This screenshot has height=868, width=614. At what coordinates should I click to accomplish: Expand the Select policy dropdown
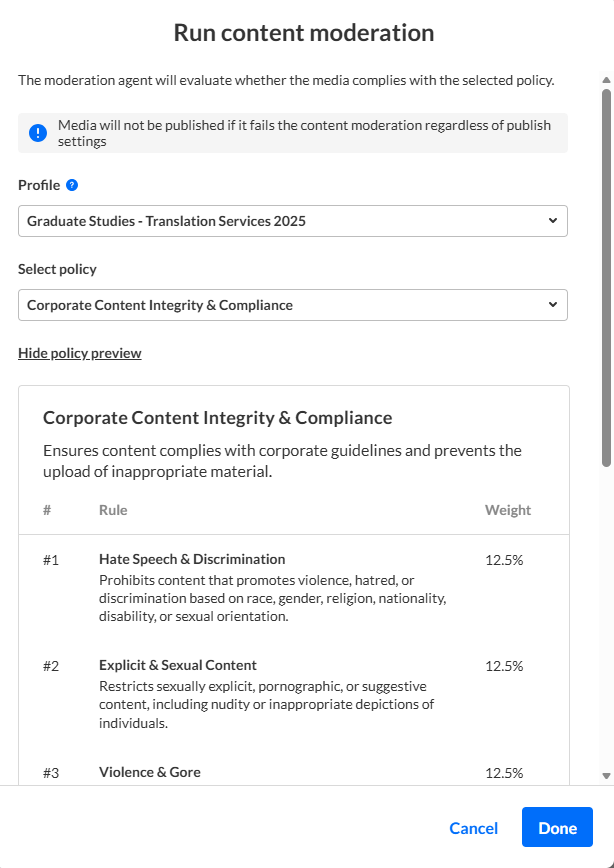click(x=292, y=305)
